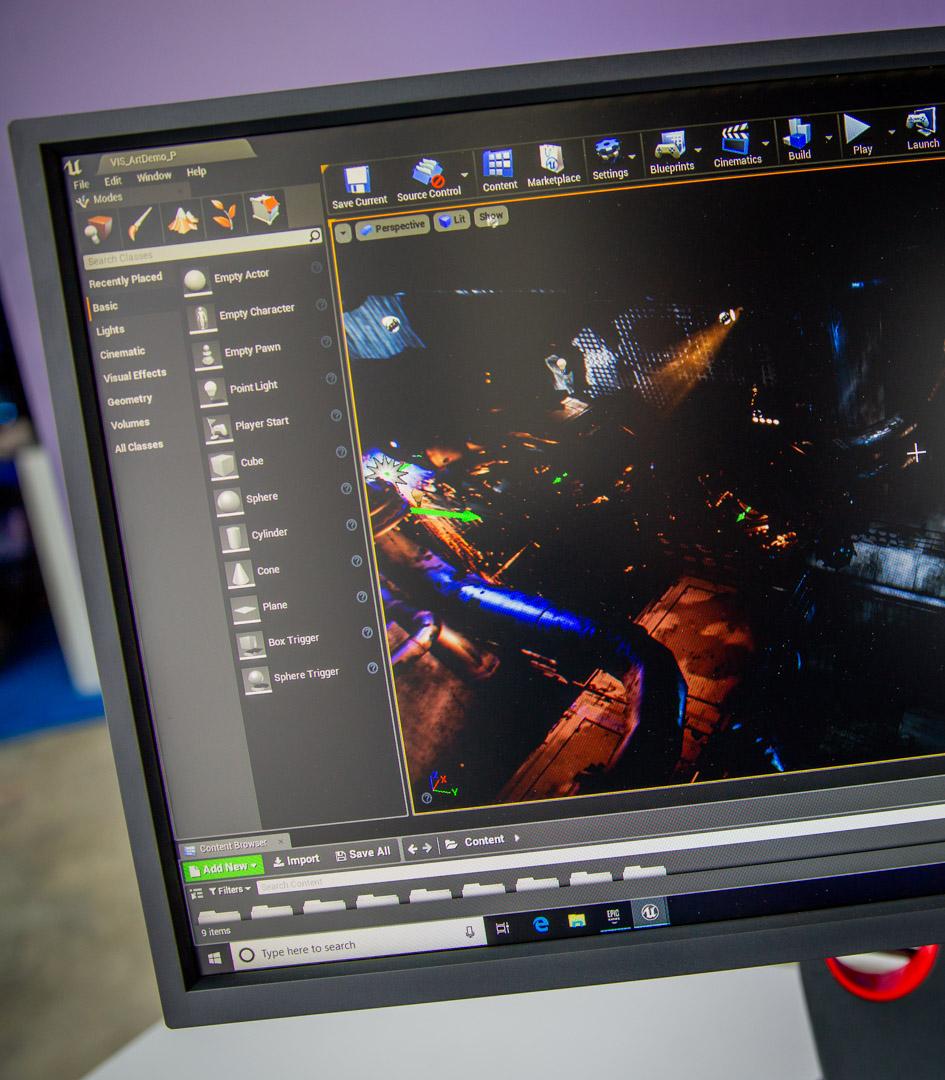The height and width of the screenshot is (1080, 945).
Task: Click the Point Light bulb icon
Action: click(212, 392)
